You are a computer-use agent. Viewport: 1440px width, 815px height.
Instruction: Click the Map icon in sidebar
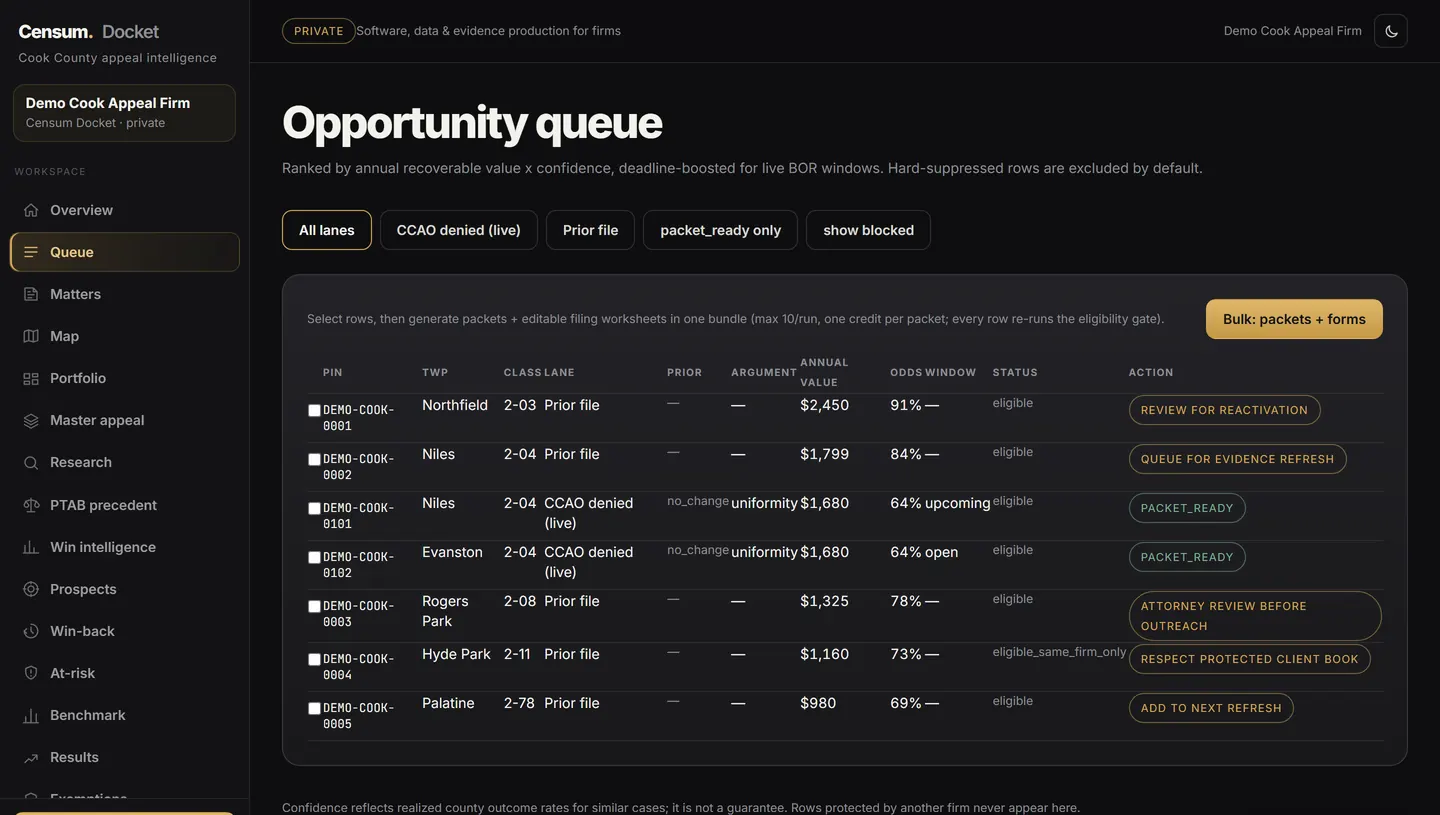[31, 336]
